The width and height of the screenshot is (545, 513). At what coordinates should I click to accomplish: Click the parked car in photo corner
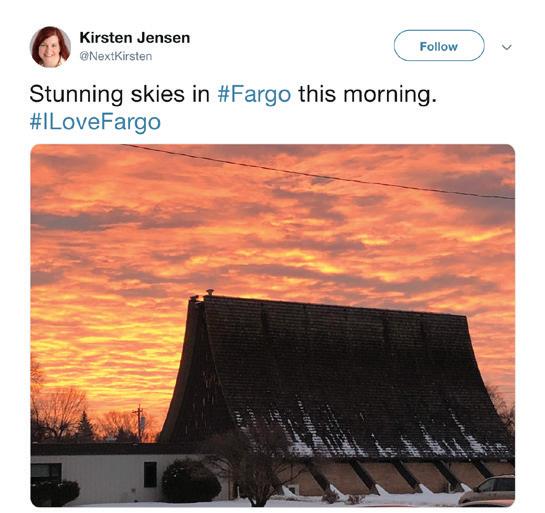[x=487, y=490]
